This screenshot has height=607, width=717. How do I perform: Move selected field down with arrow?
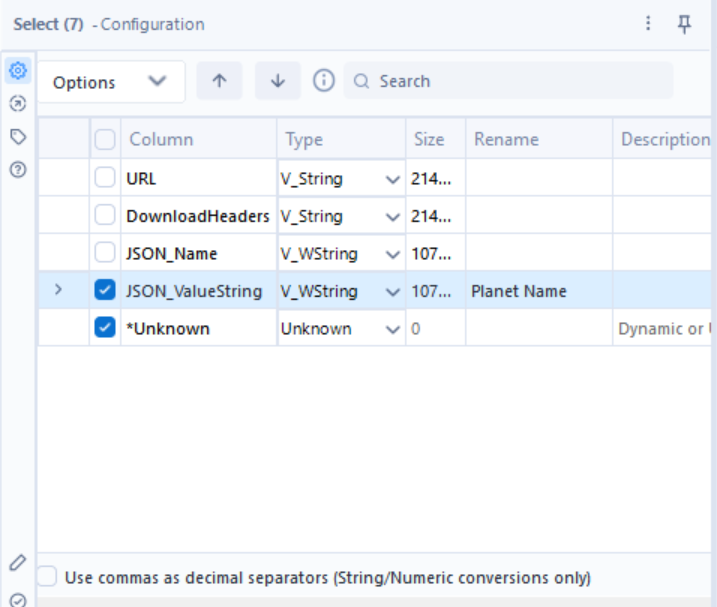(278, 82)
